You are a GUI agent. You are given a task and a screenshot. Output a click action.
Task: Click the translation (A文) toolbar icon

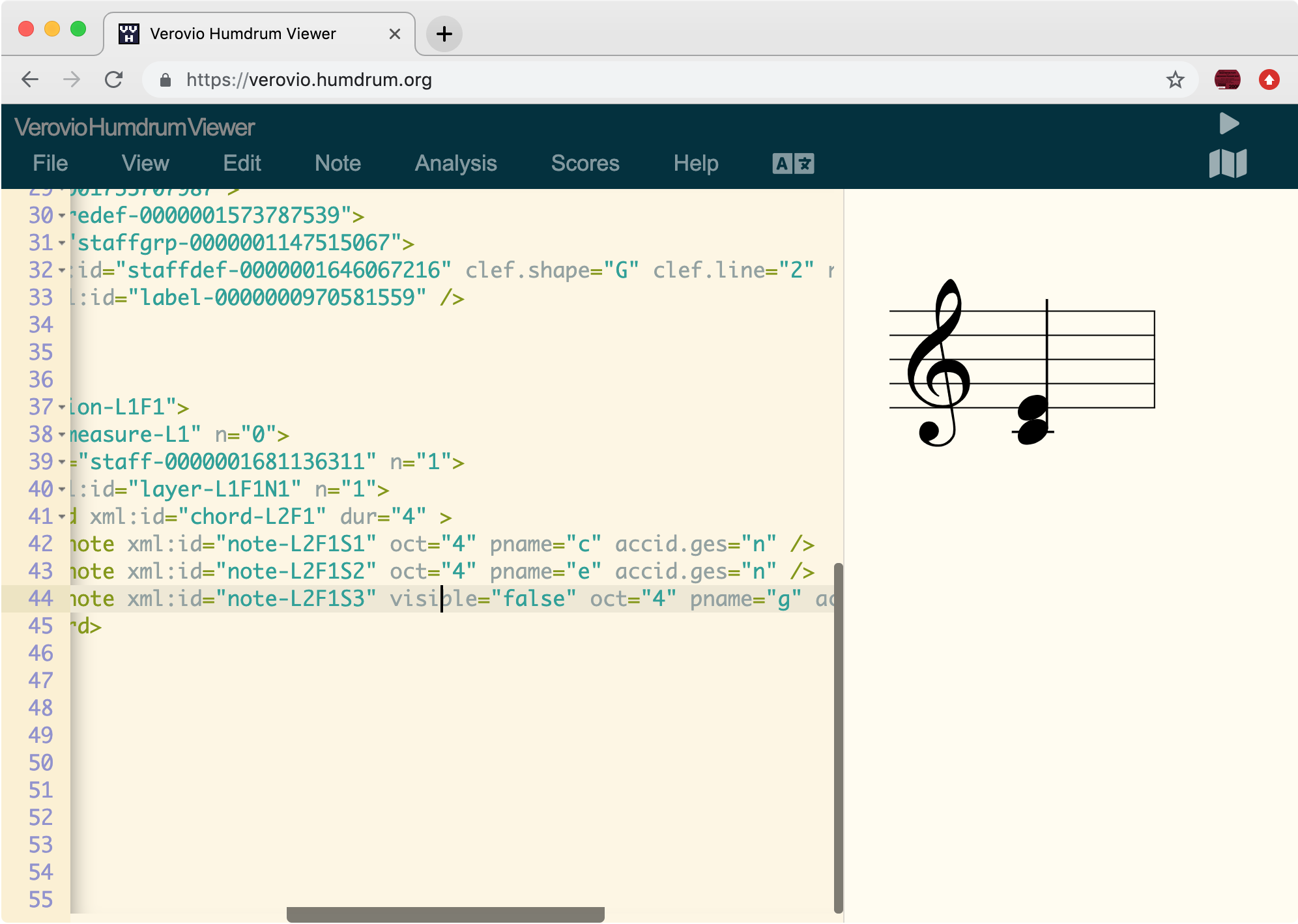pyautogui.click(x=792, y=164)
